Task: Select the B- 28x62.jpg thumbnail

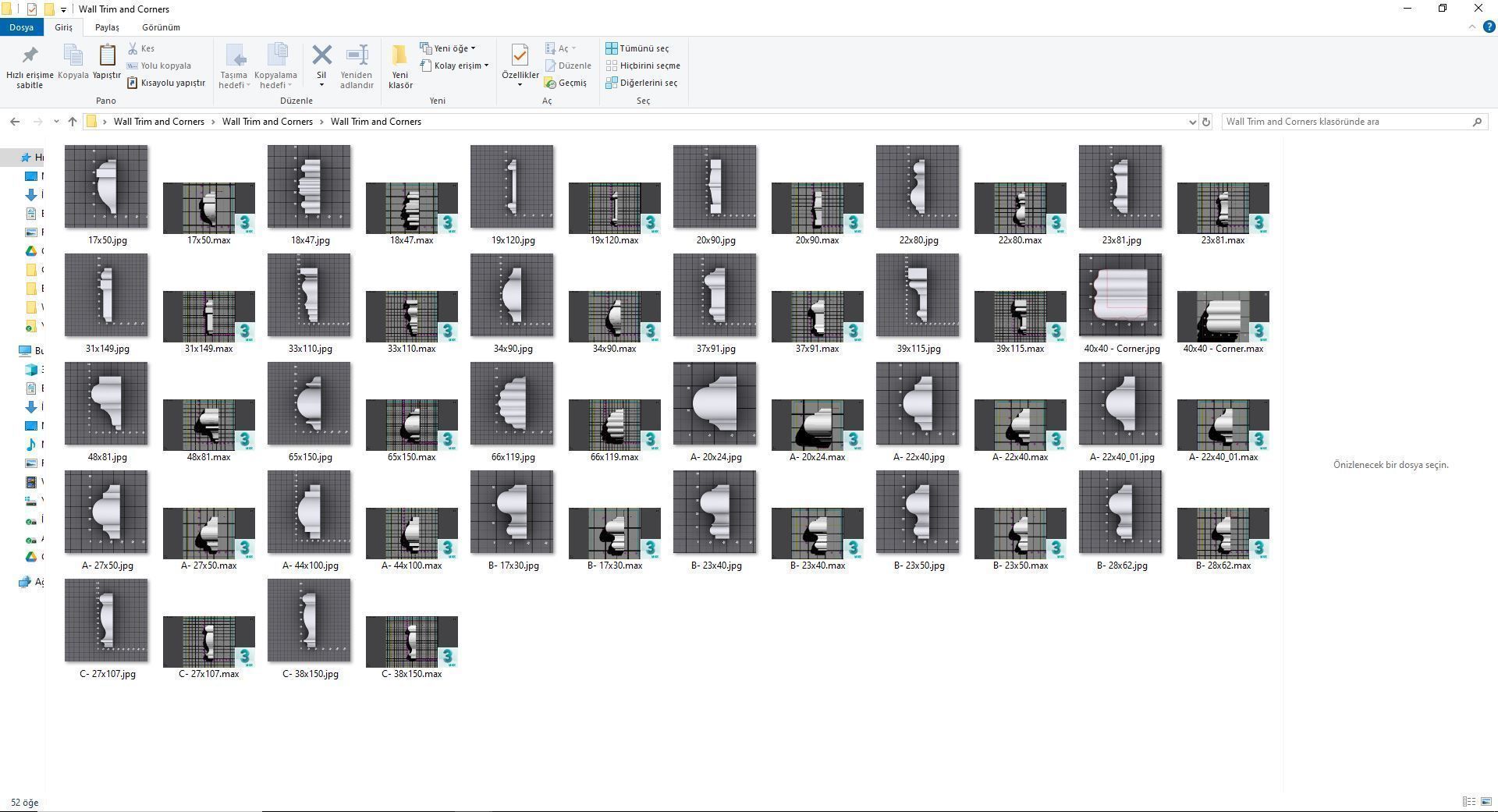Action: coord(1120,512)
